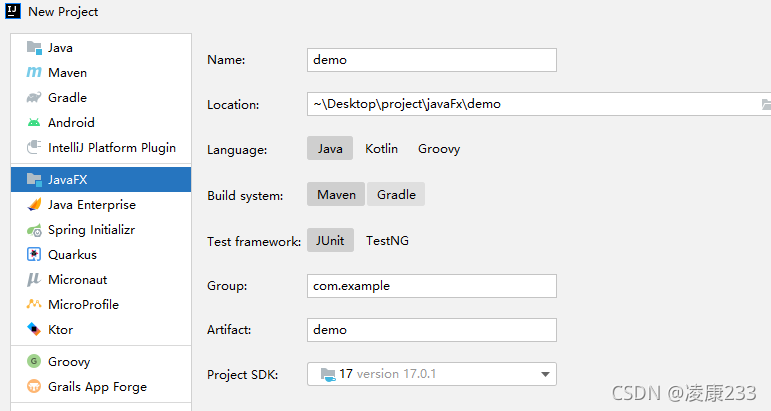The height and width of the screenshot is (411, 771).
Task: Select the JavaFX generator label
Action: [x=67, y=180]
